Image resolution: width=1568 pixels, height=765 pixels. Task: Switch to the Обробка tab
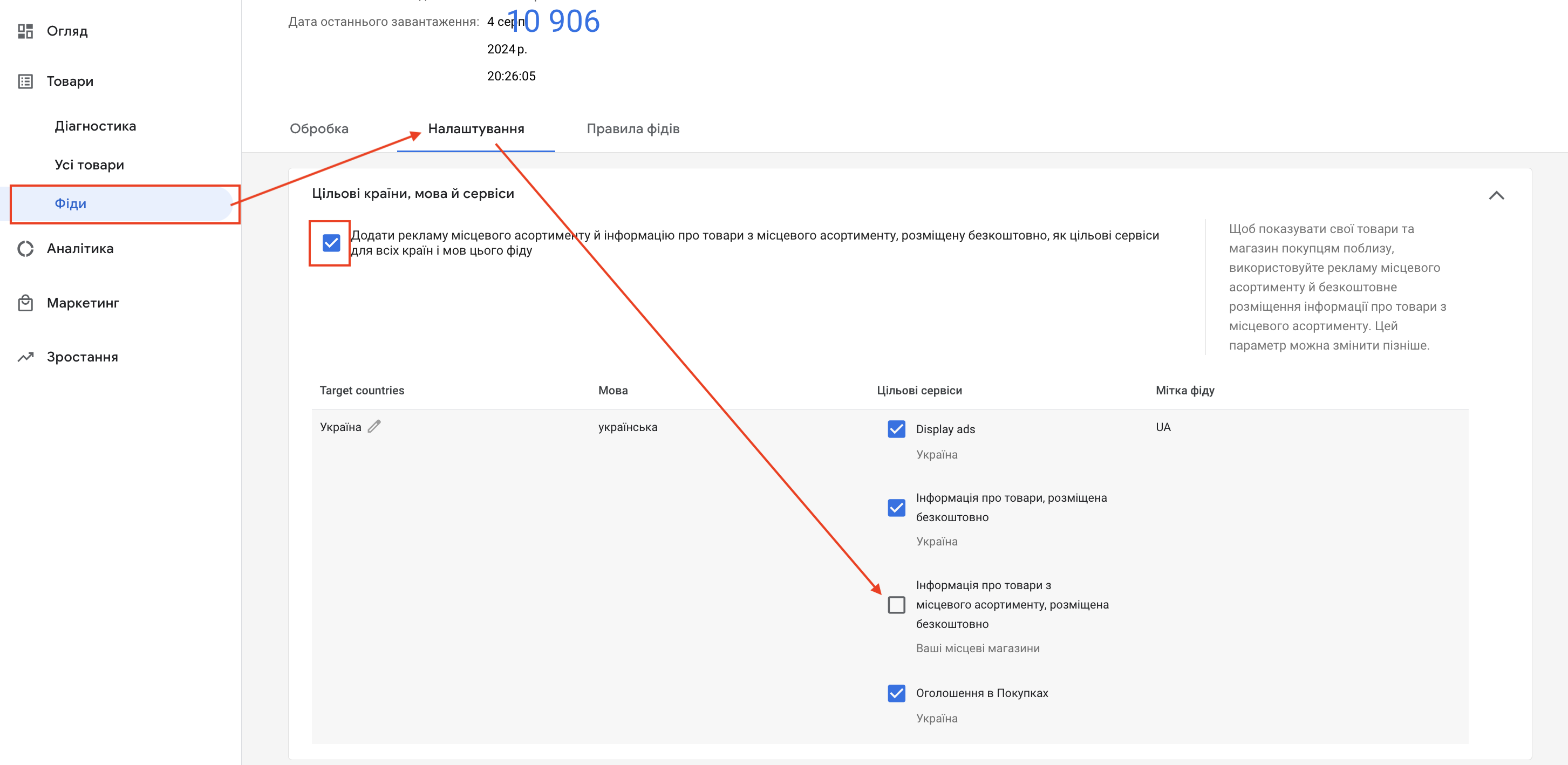pos(319,129)
